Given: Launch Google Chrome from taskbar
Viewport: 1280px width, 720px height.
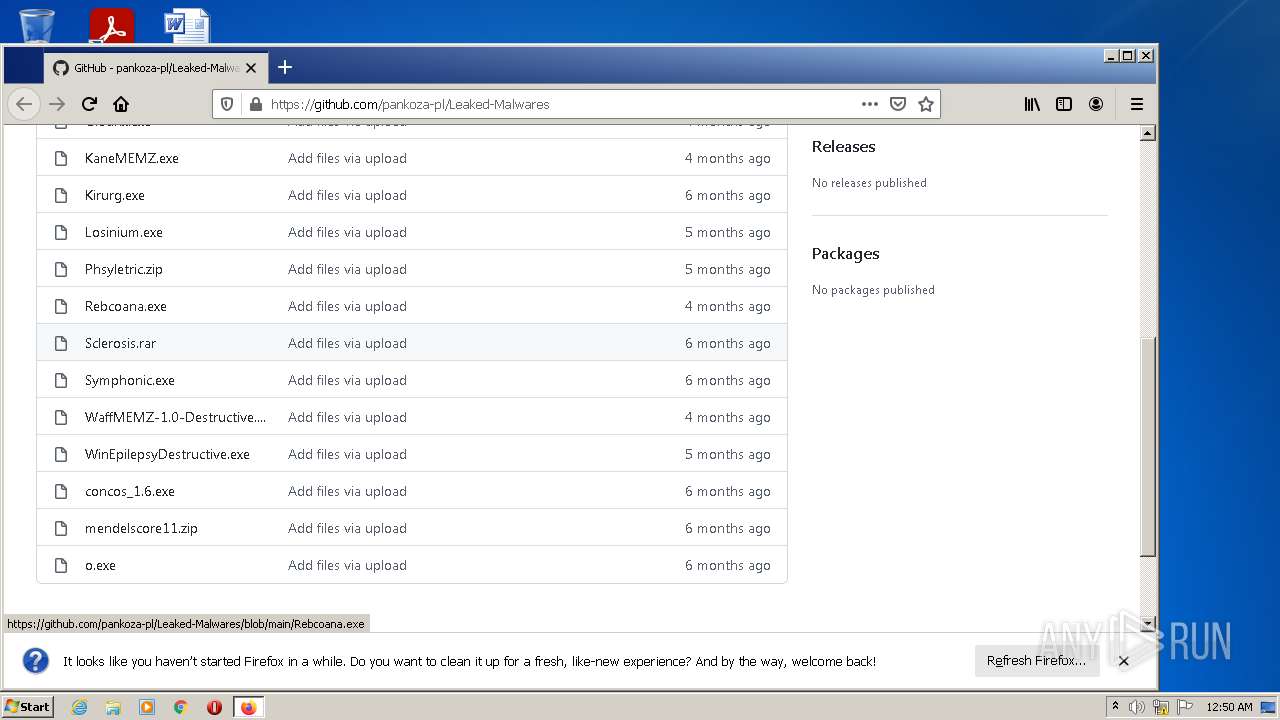Looking at the screenshot, I should (x=181, y=707).
